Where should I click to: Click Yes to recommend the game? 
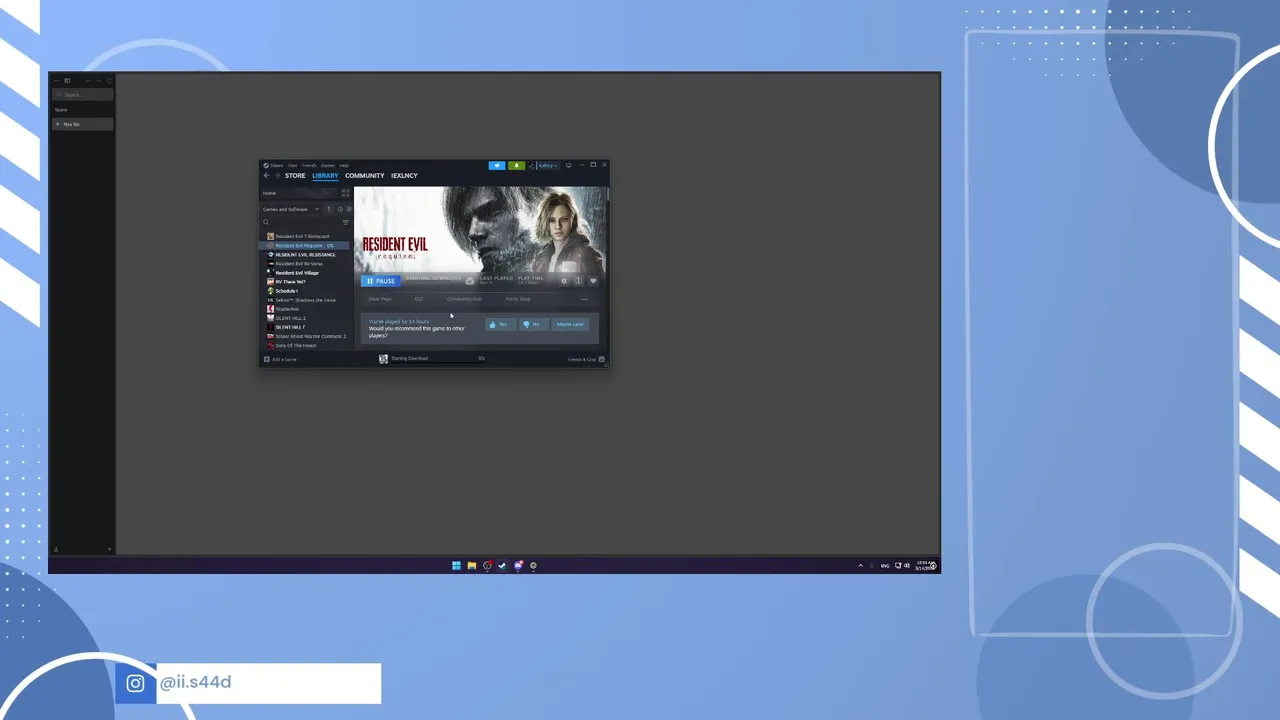coord(501,324)
